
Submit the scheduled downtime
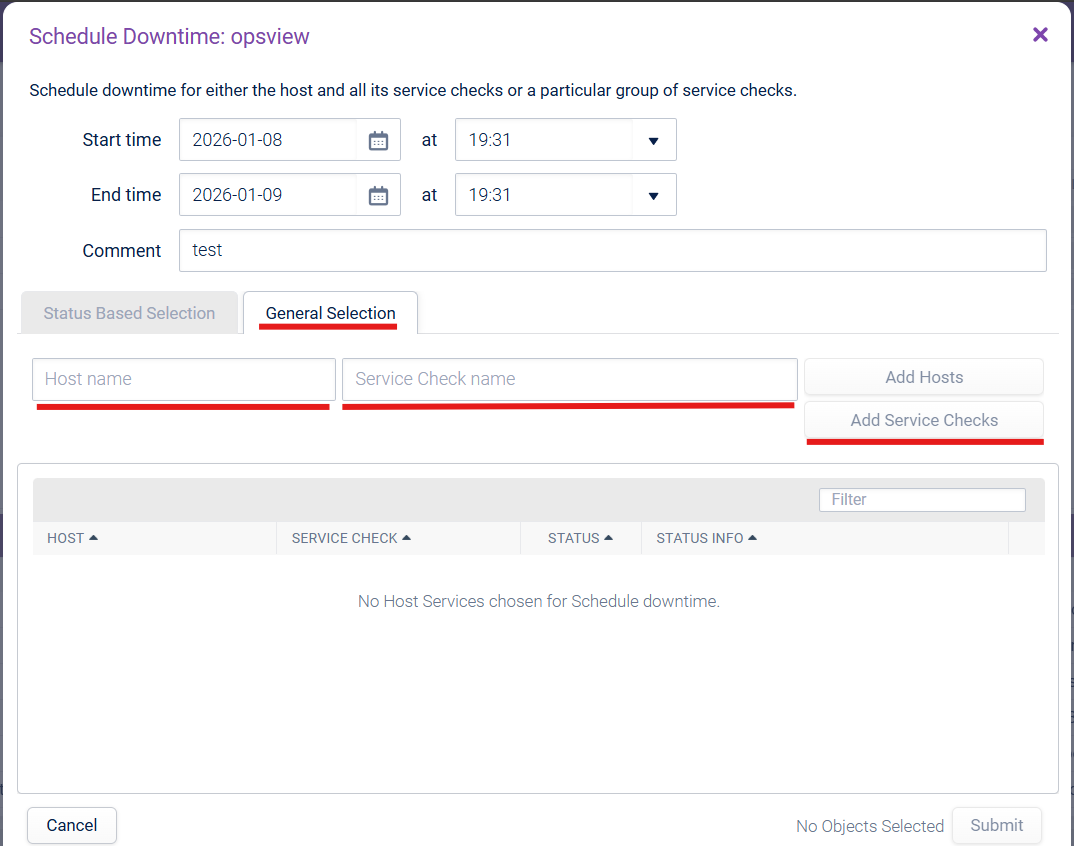(x=996, y=825)
